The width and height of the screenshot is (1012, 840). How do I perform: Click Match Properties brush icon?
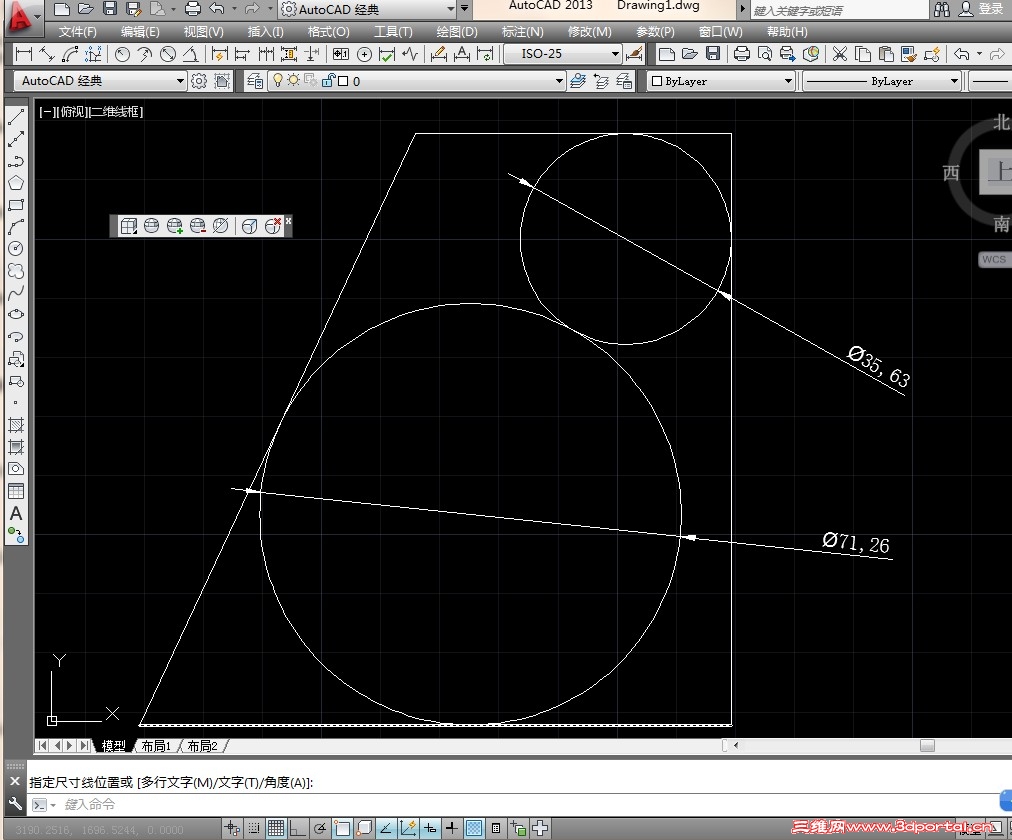(909, 54)
